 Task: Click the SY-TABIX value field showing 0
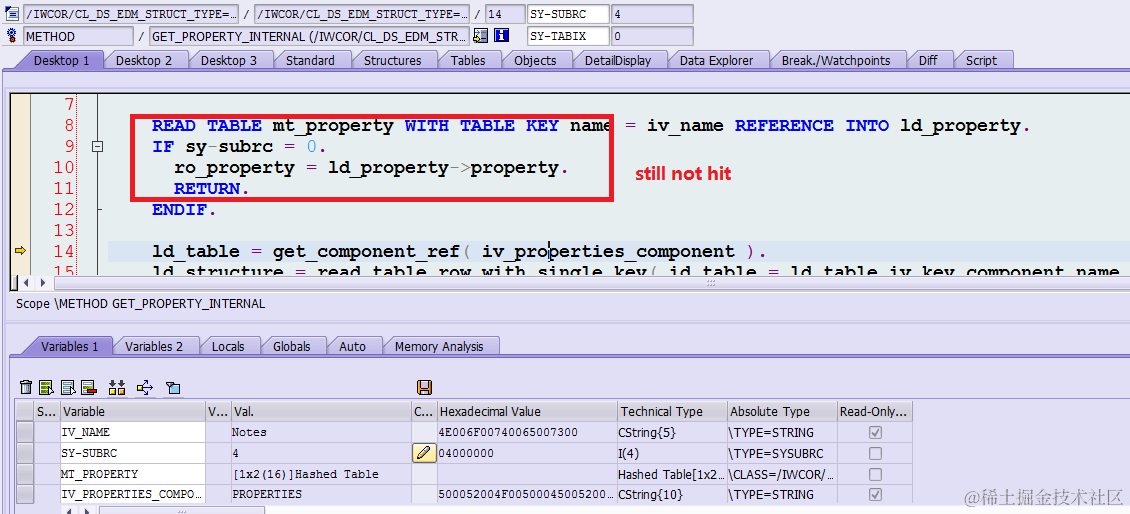click(652, 35)
